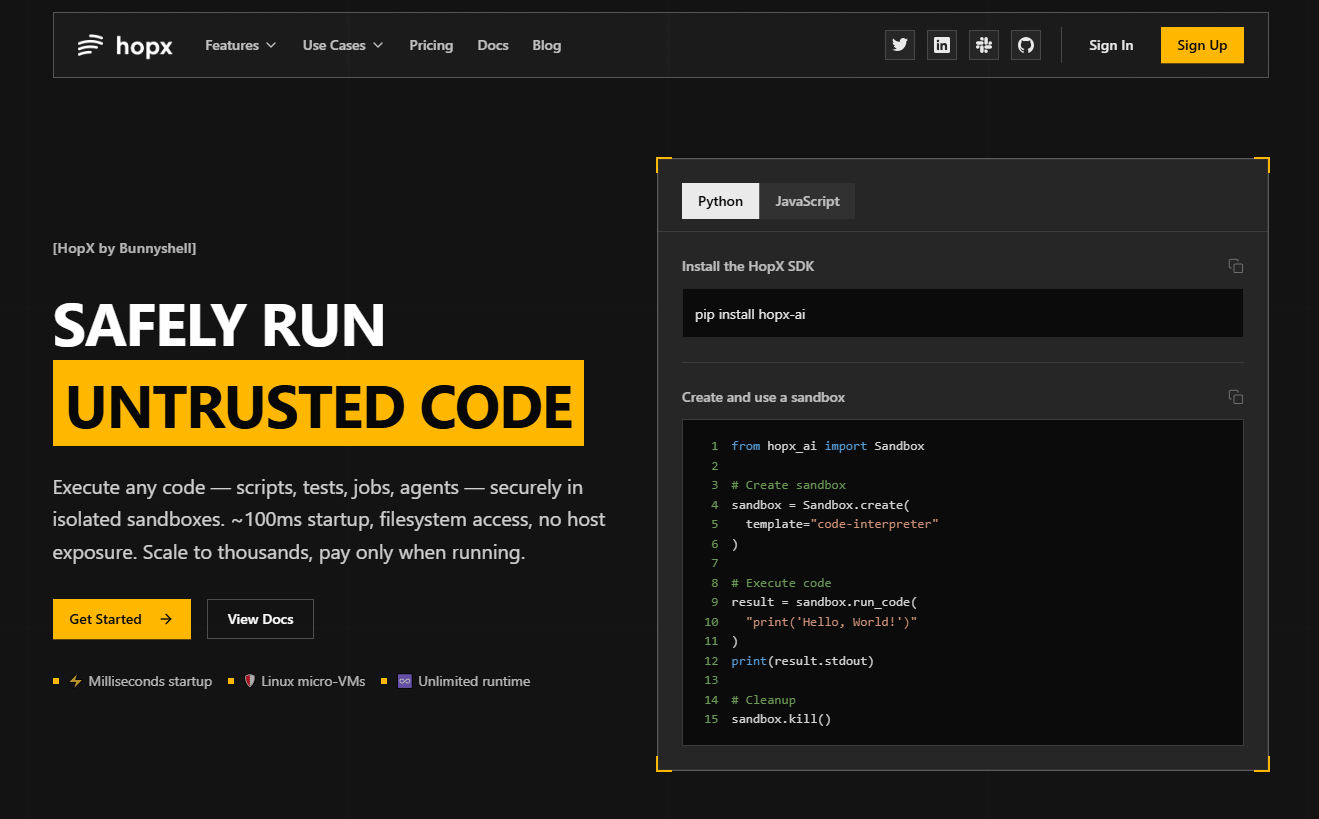Image resolution: width=1319 pixels, height=819 pixels.
Task: Expand the Use Cases dropdown menu
Action: (342, 45)
